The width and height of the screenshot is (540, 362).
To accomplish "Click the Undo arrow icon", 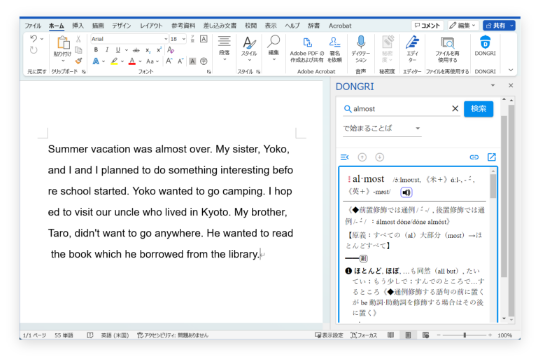I will pyautogui.click(x=33, y=39).
